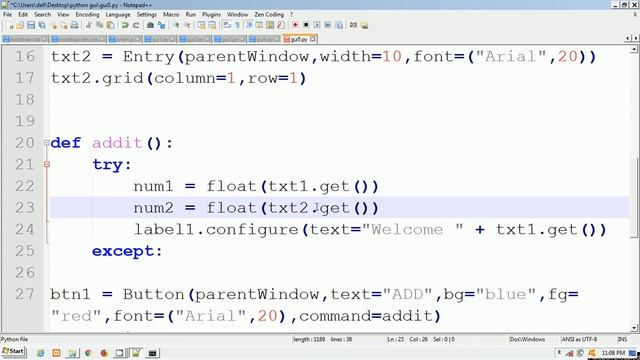640x360 pixels.
Task: Click the Chrome icon in the taskbar
Action: pyautogui.click(x=88, y=353)
